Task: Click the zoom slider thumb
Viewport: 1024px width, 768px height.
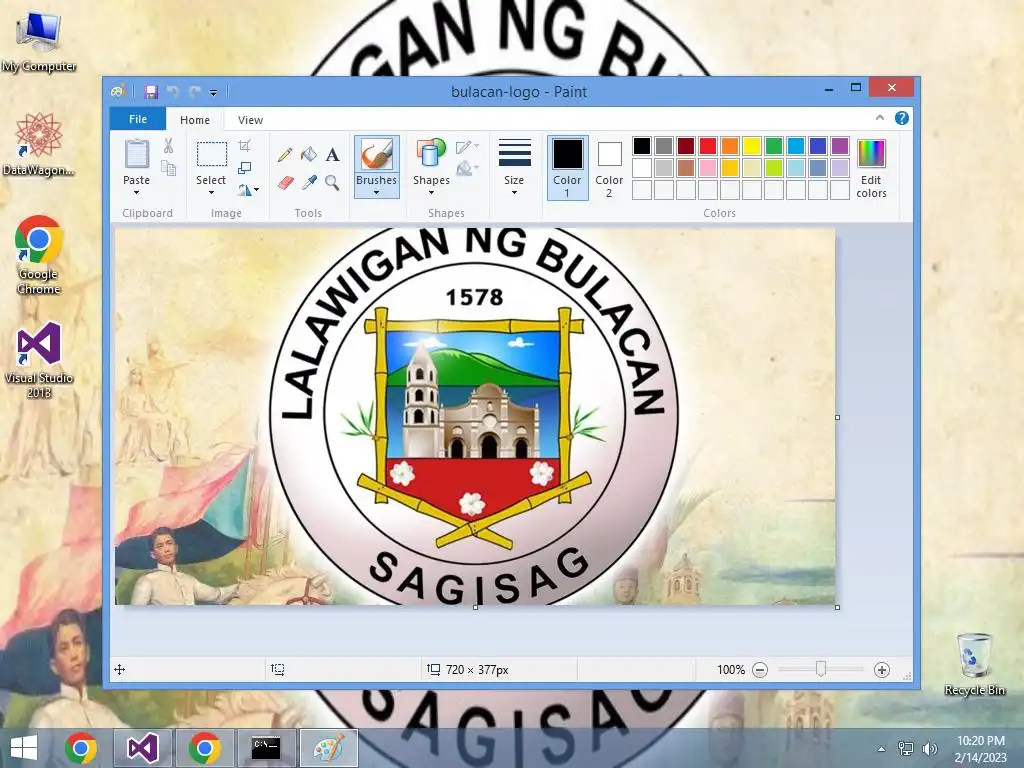Action: point(821,669)
